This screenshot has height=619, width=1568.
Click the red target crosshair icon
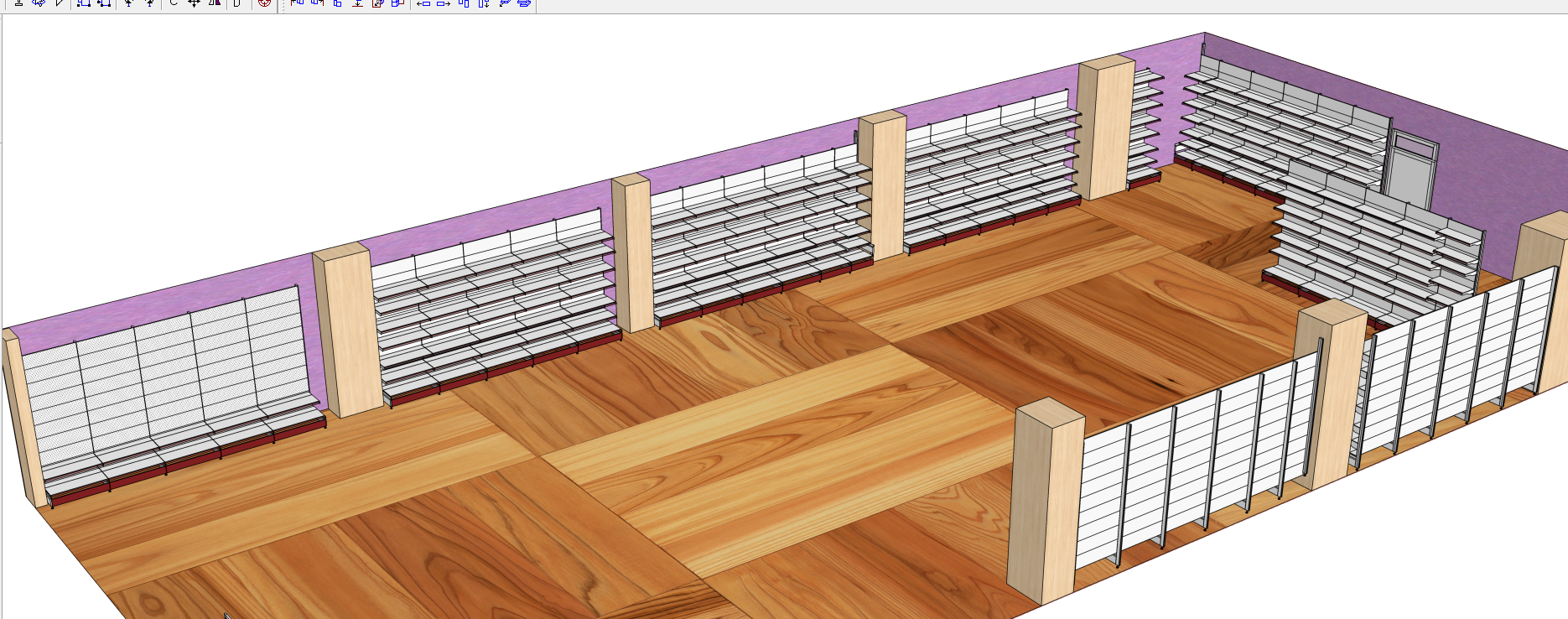tap(264, 3)
